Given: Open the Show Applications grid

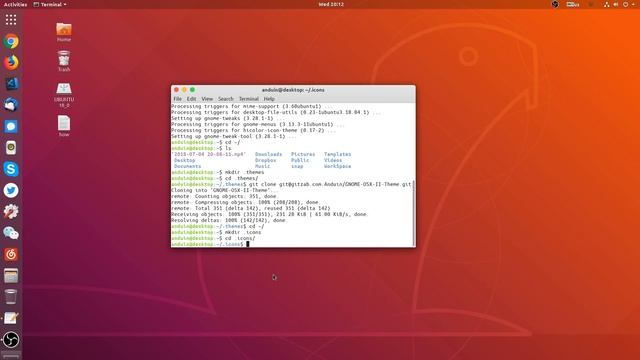Looking at the screenshot, I should coord(11,20).
